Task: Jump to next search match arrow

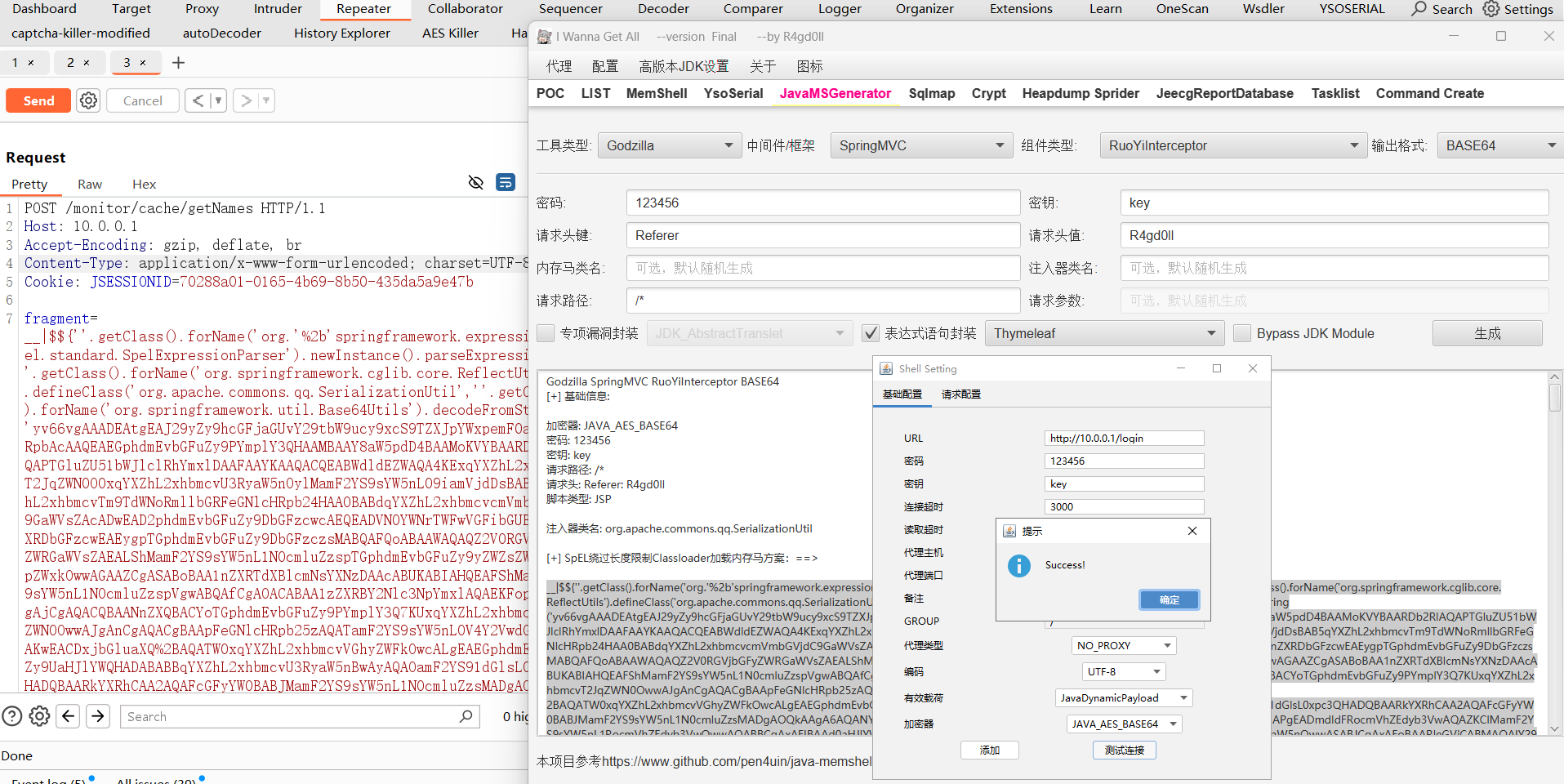Action: pos(98,716)
